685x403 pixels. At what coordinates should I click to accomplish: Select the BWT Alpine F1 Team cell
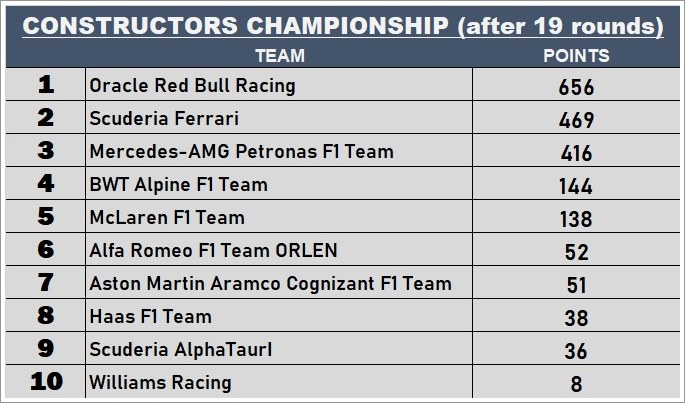tap(178, 185)
